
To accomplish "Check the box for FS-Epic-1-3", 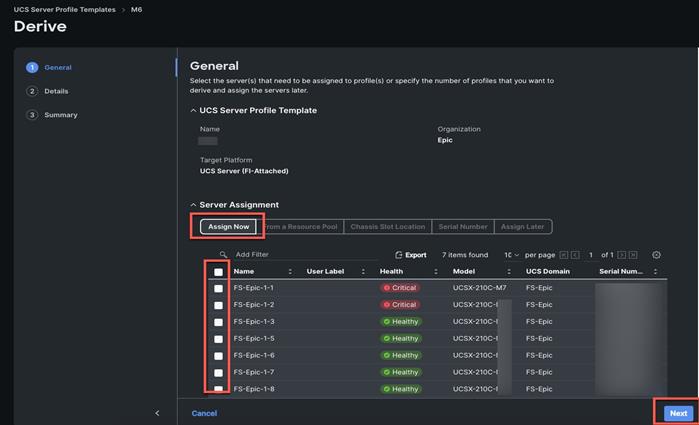I will (x=218, y=322).
